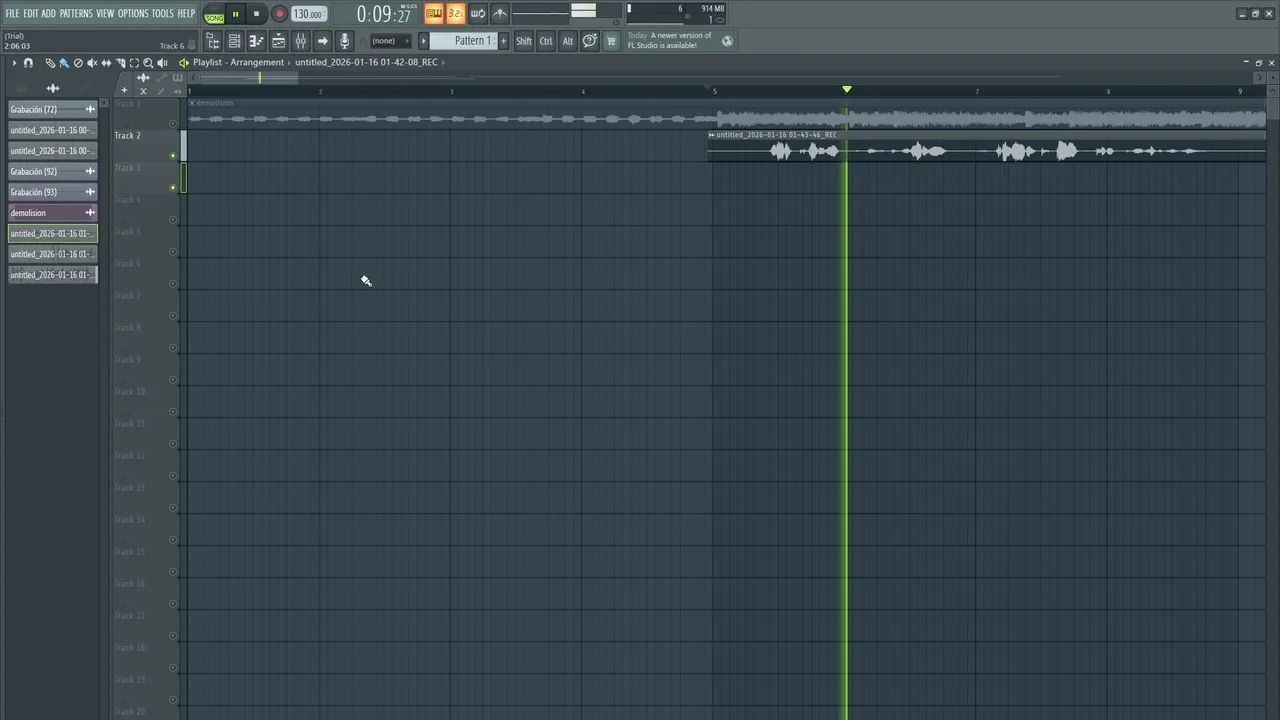Viewport: 1280px width, 720px height.
Task: Open the Piano roll view
Action: point(256,41)
